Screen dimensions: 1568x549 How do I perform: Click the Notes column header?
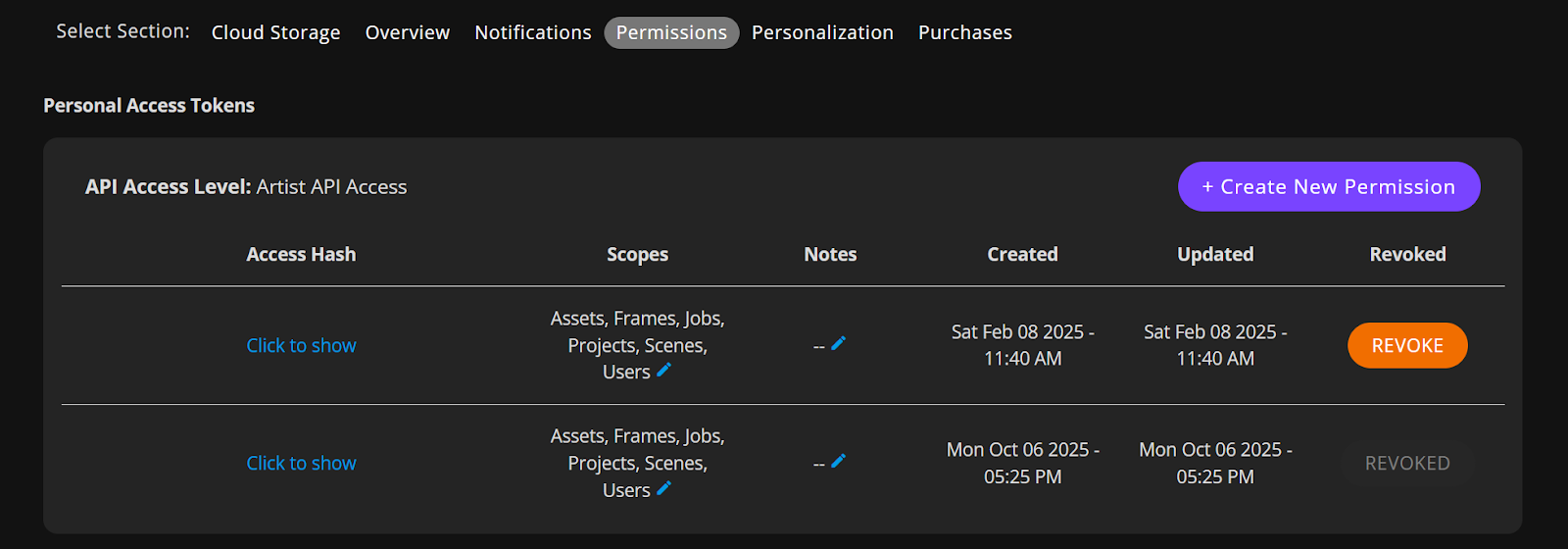point(830,254)
